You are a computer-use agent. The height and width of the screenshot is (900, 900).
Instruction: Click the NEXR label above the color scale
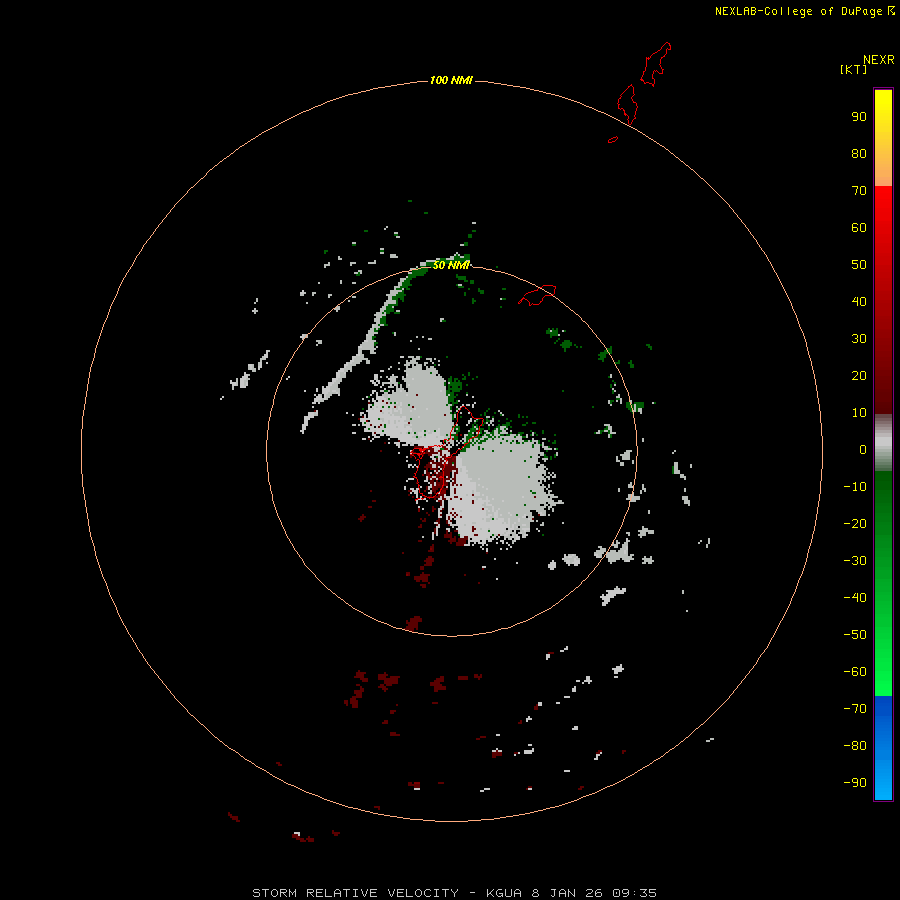pyautogui.click(x=878, y=60)
